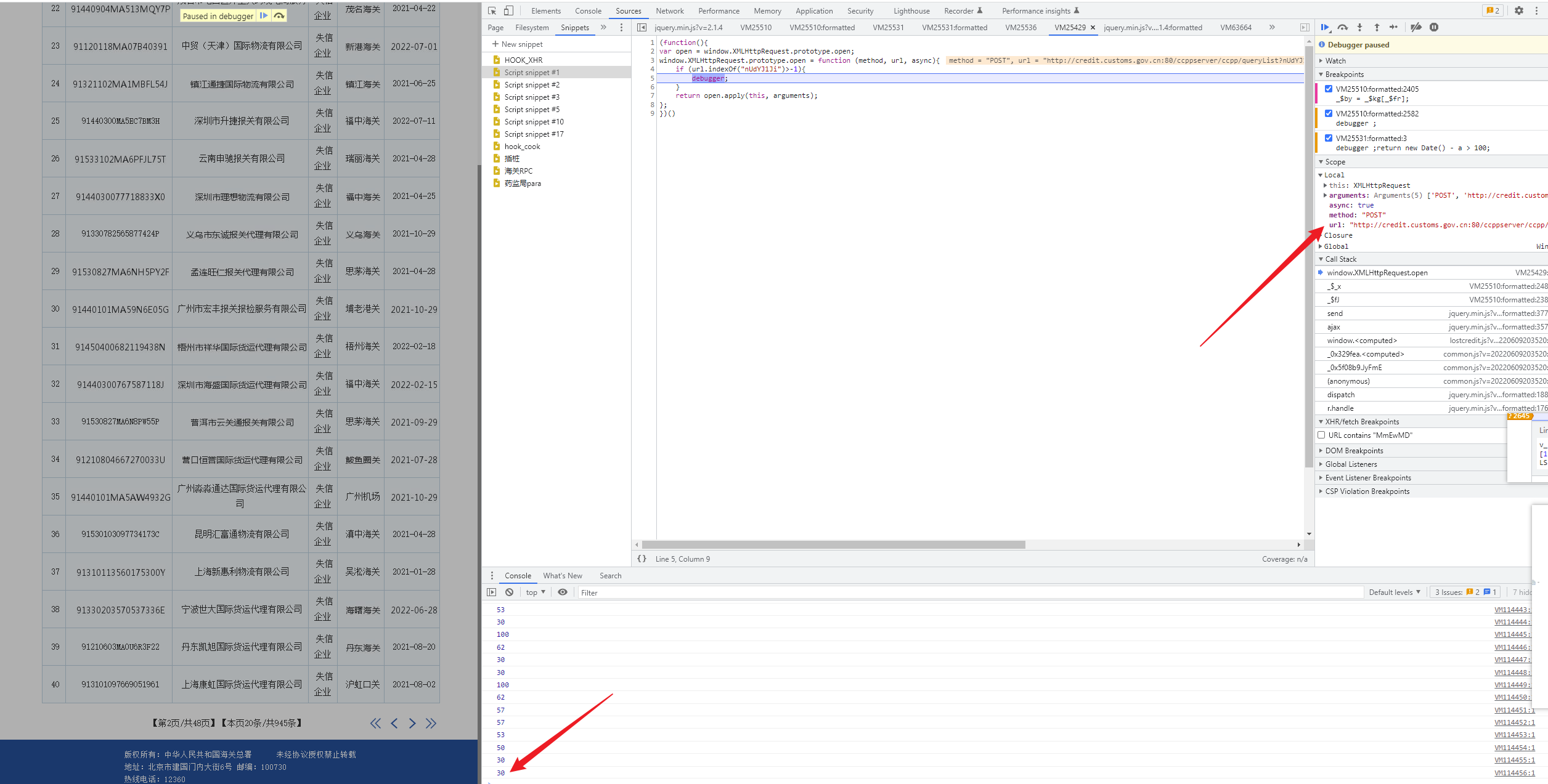The width and height of the screenshot is (1548, 784).
Task: Switch to the Network panel tab
Action: [x=670, y=10]
